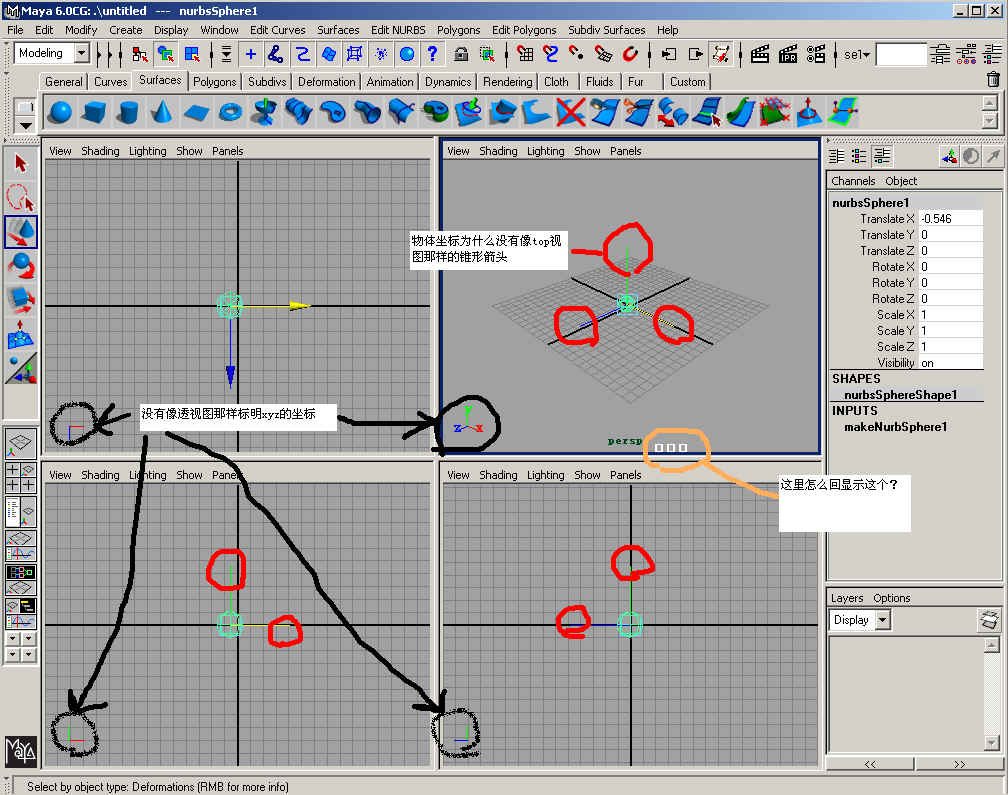The height and width of the screenshot is (795, 1008).
Task: Click the lock selection padlock icon
Action: click(x=461, y=55)
